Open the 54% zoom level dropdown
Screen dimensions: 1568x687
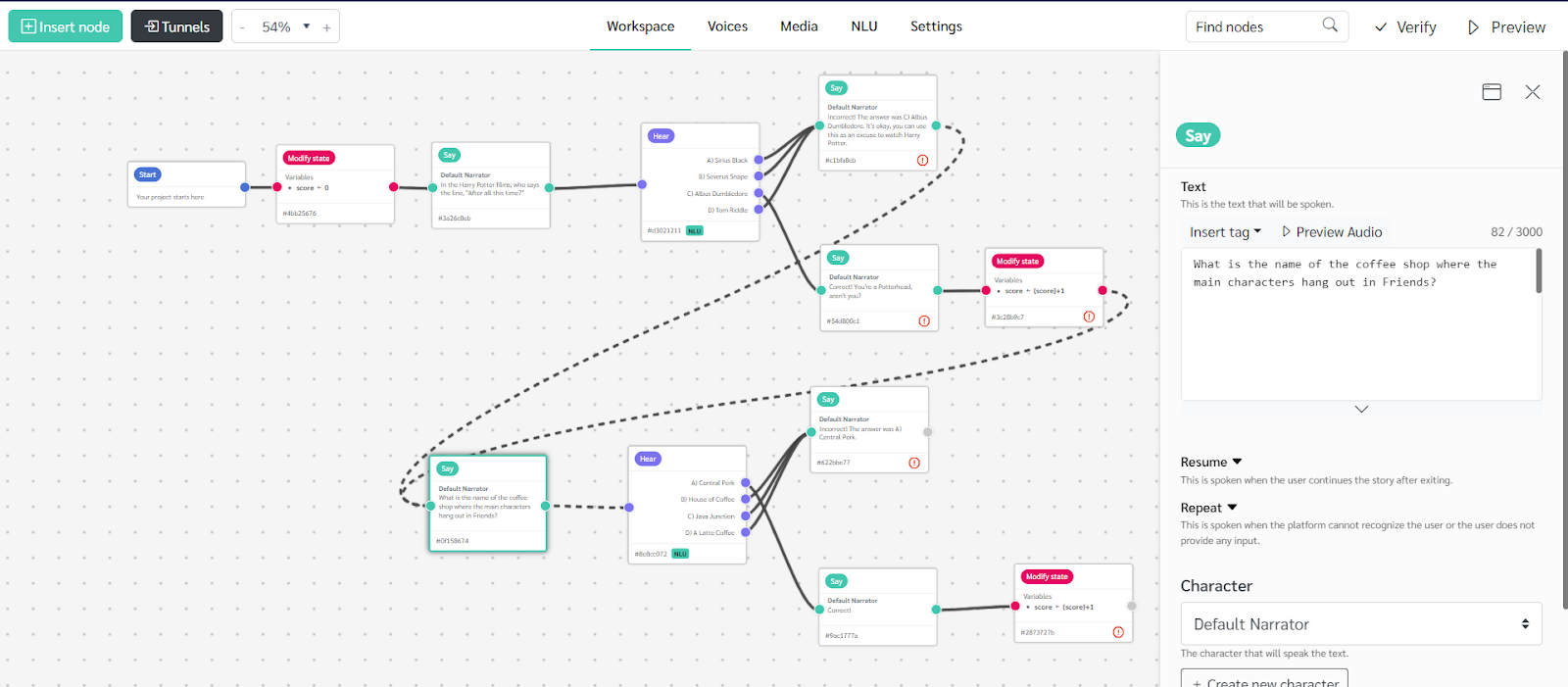pyautogui.click(x=286, y=27)
